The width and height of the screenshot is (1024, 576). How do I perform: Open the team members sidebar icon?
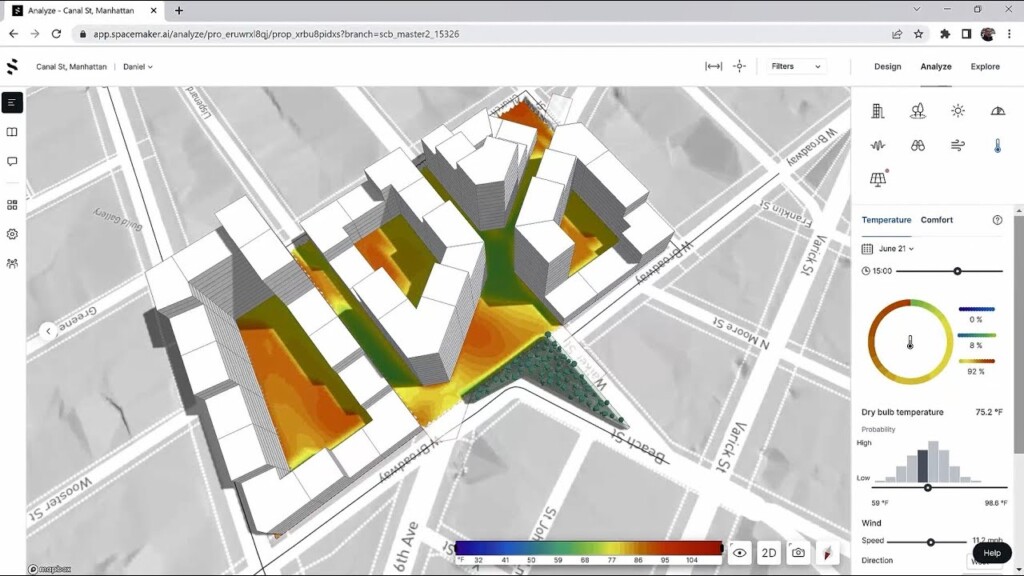[12, 263]
